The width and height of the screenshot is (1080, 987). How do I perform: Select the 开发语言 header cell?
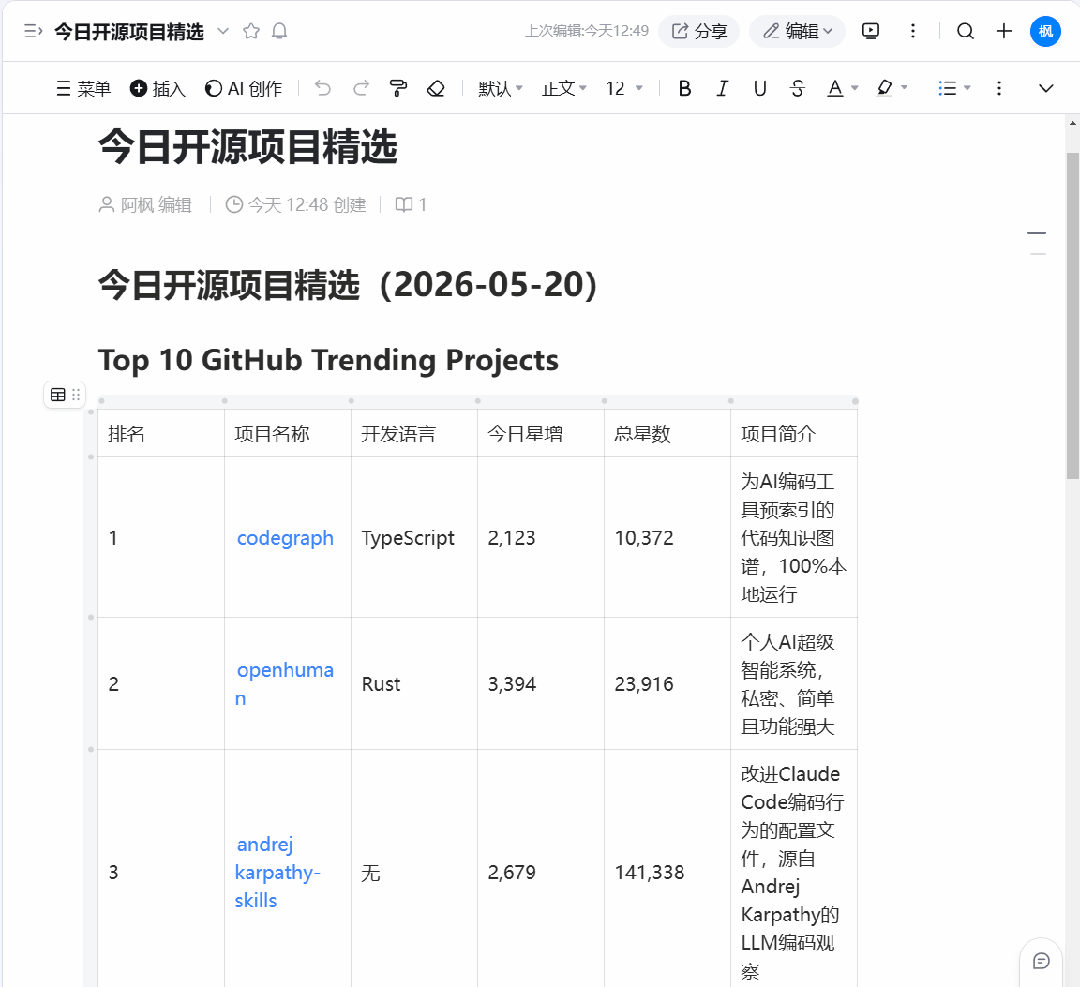(x=414, y=434)
